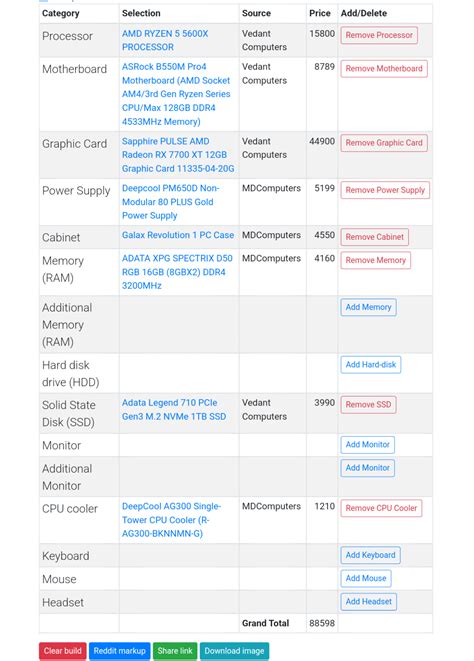Screen dimensions: 474x661
Task: Open the ASRock B550M Pro4 motherboard link
Action: (176, 94)
